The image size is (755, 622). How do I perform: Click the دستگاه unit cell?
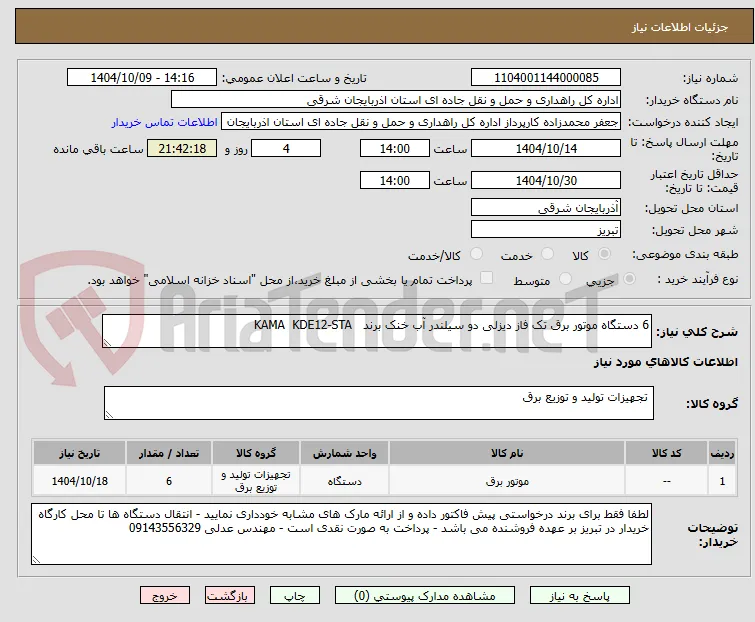tap(344, 480)
